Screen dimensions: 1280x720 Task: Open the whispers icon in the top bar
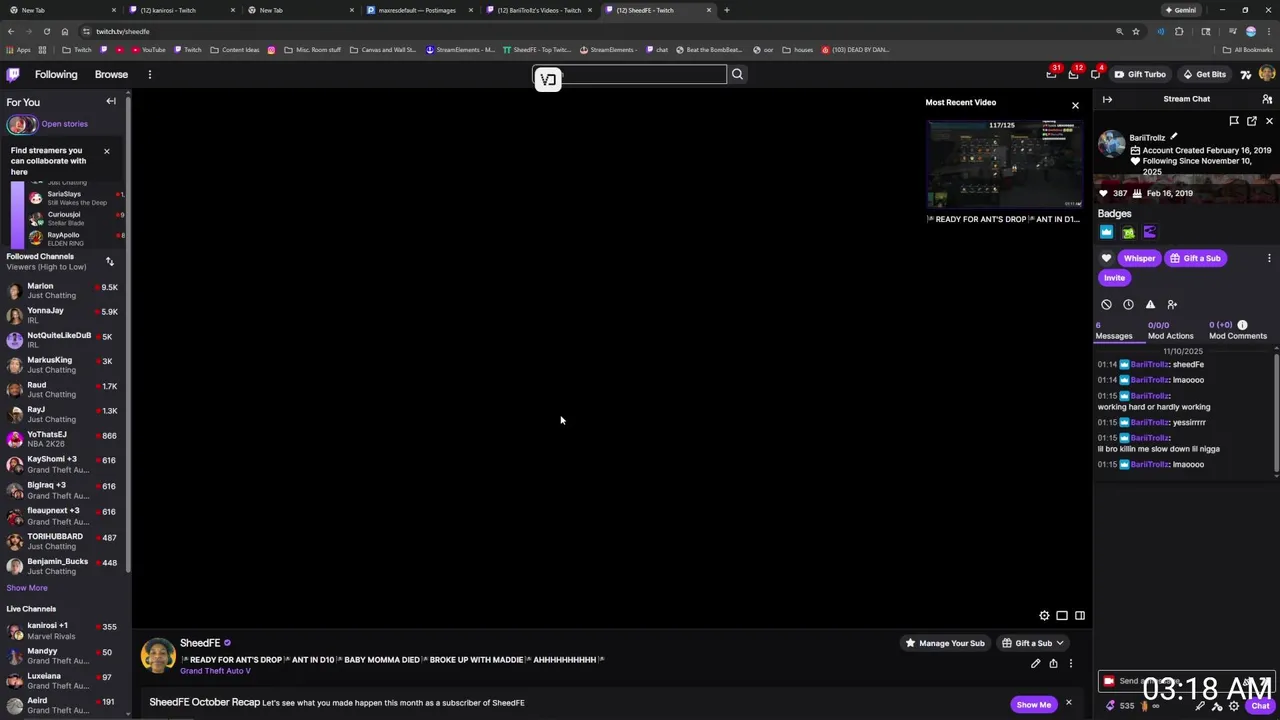pyautogui.click(x=1095, y=74)
